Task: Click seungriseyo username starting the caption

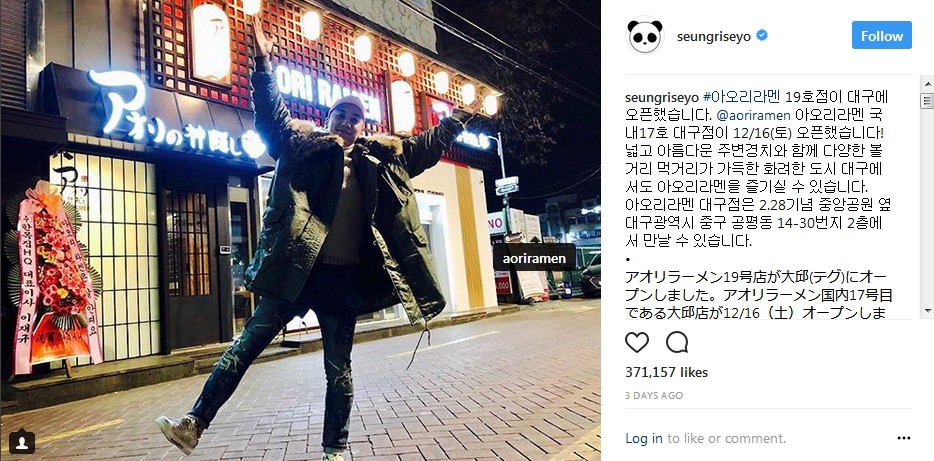Action: coord(663,96)
